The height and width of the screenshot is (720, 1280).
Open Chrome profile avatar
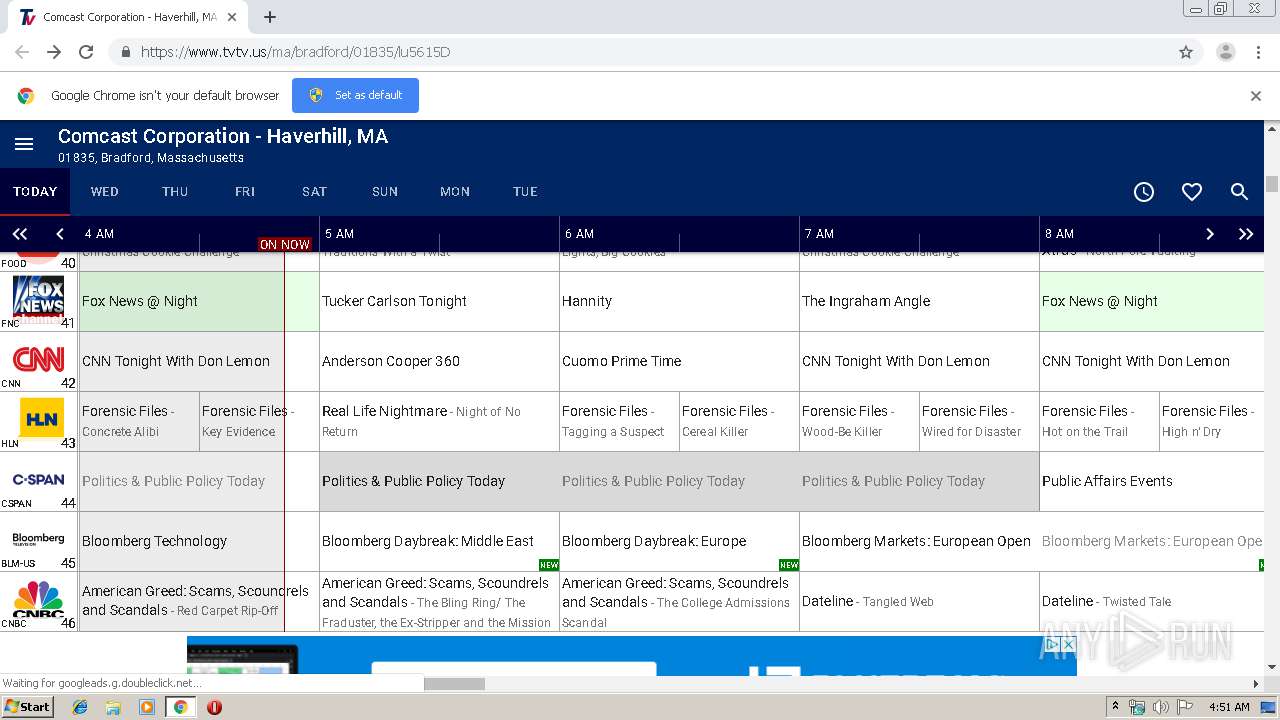(1226, 52)
